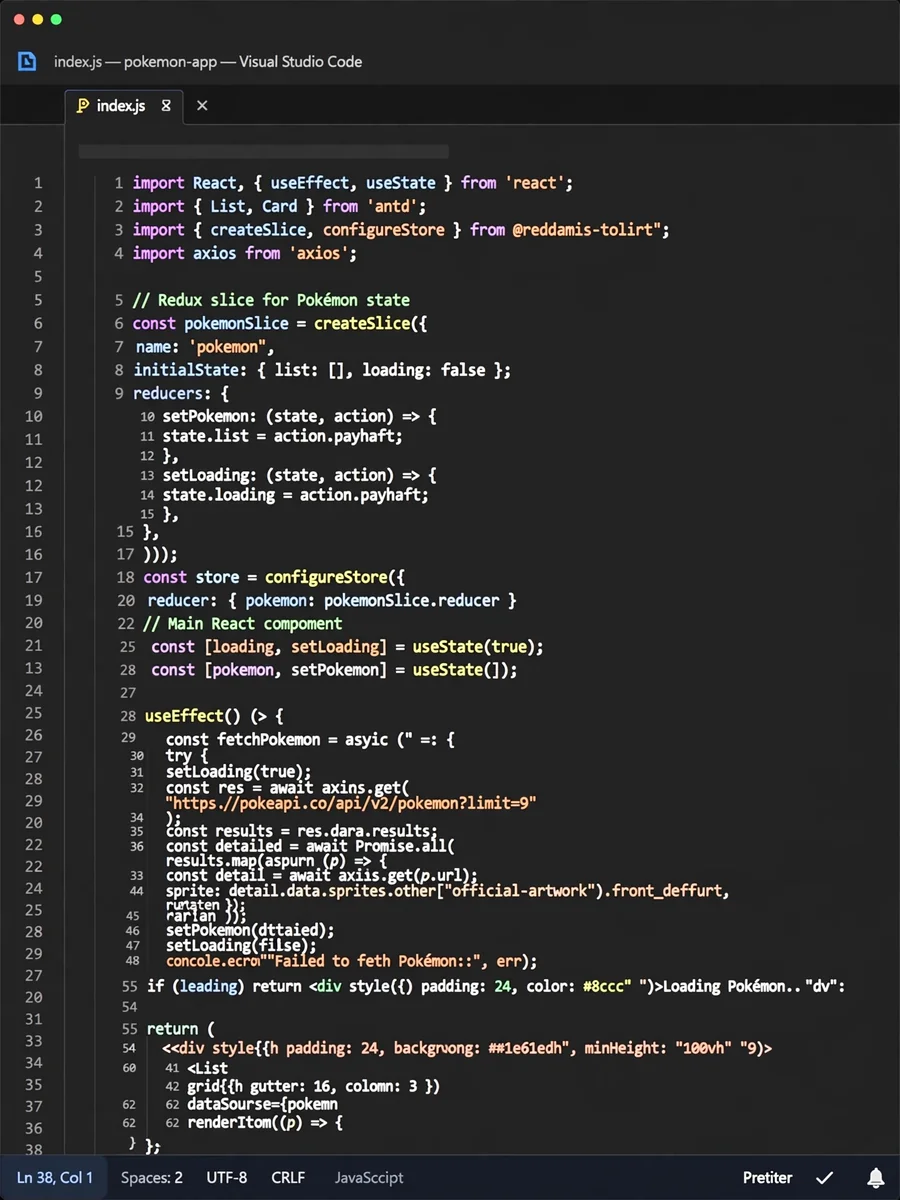900x1200 pixels.
Task: Click the "if (leading) return" line
Action: click(496, 986)
